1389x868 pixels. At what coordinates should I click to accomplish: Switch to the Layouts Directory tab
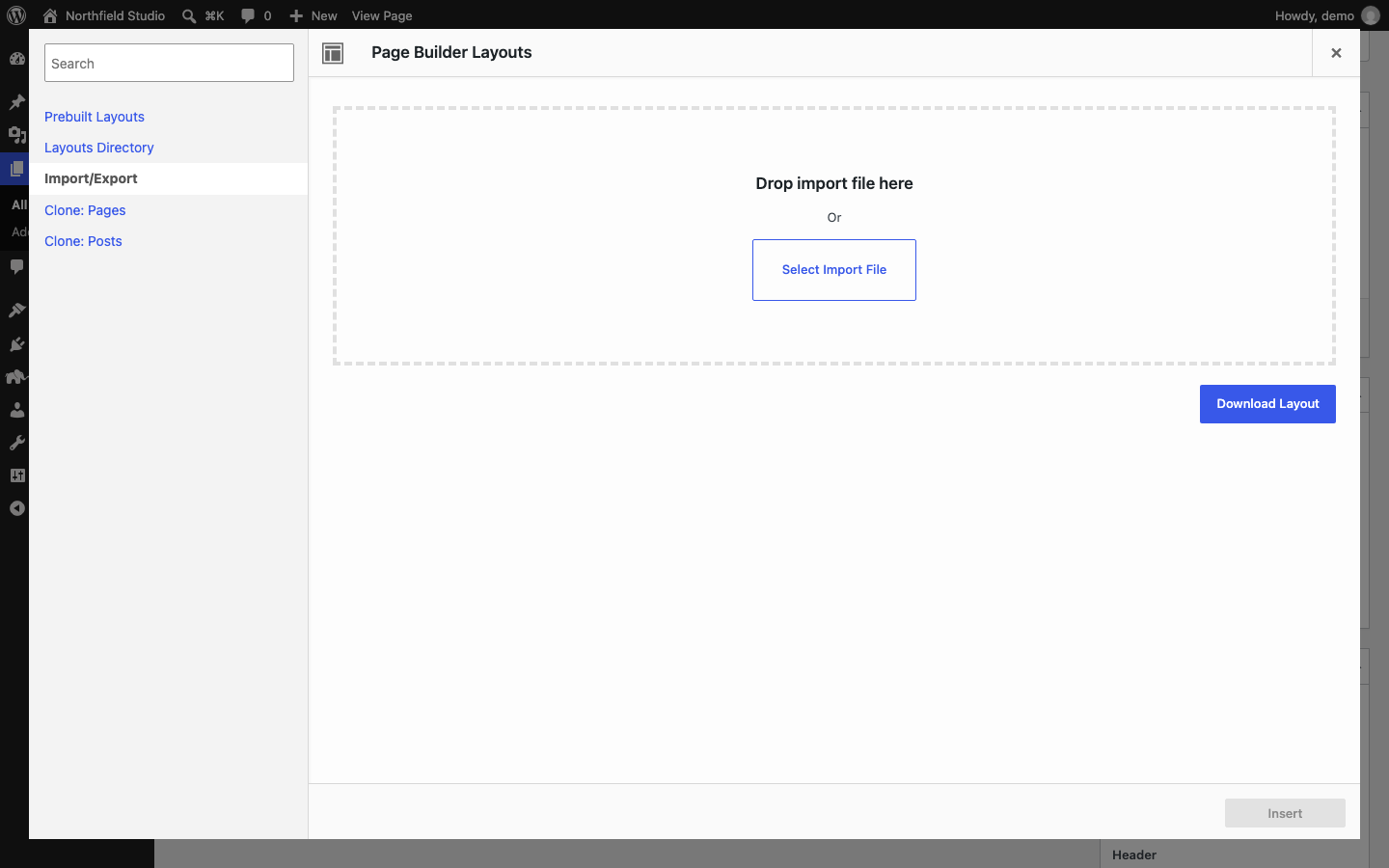pos(99,148)
